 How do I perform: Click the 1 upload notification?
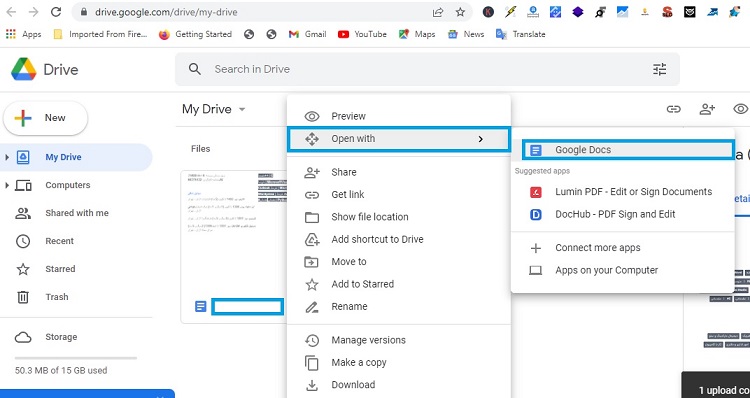click(716, 386)
